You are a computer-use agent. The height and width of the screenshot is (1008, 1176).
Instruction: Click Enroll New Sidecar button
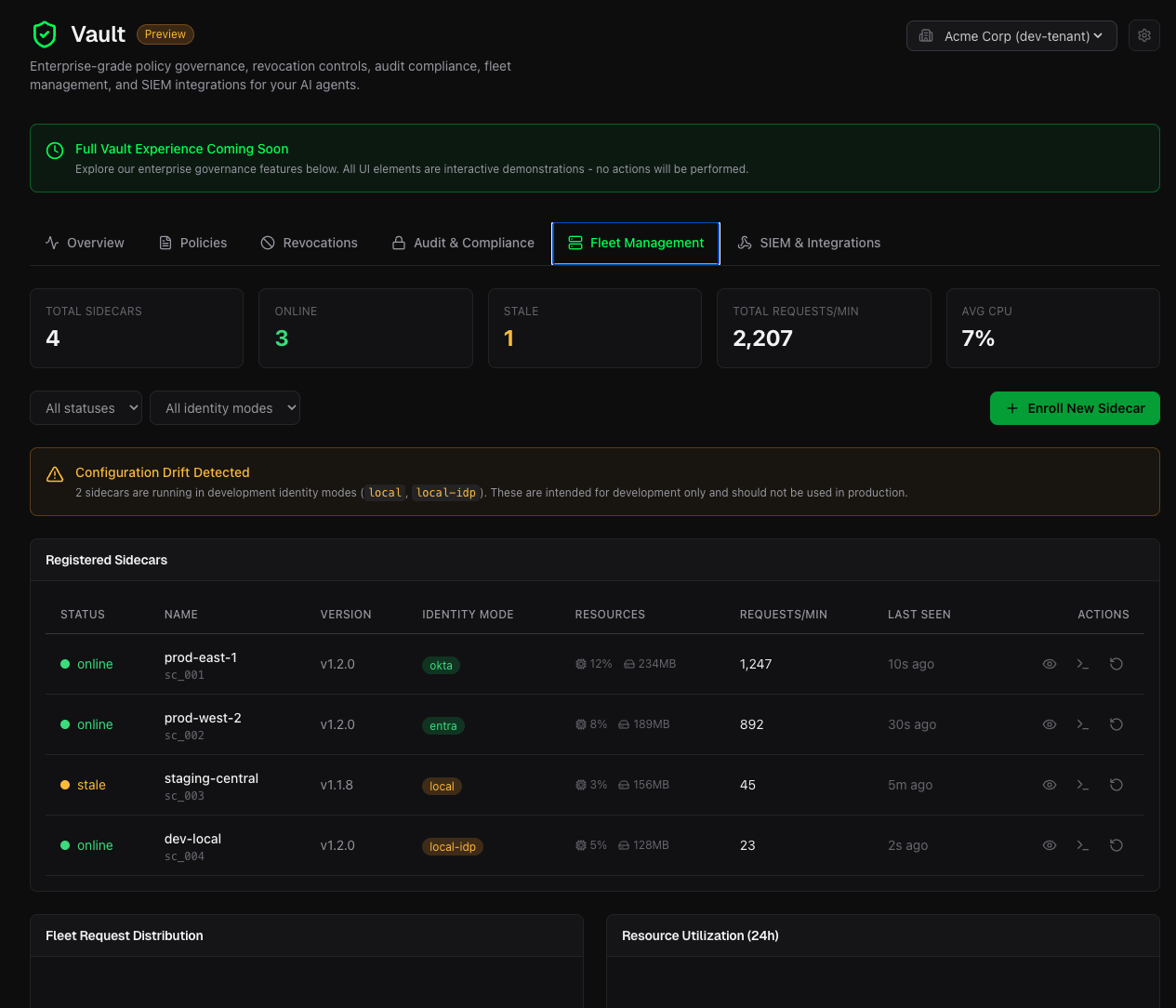1074,408
